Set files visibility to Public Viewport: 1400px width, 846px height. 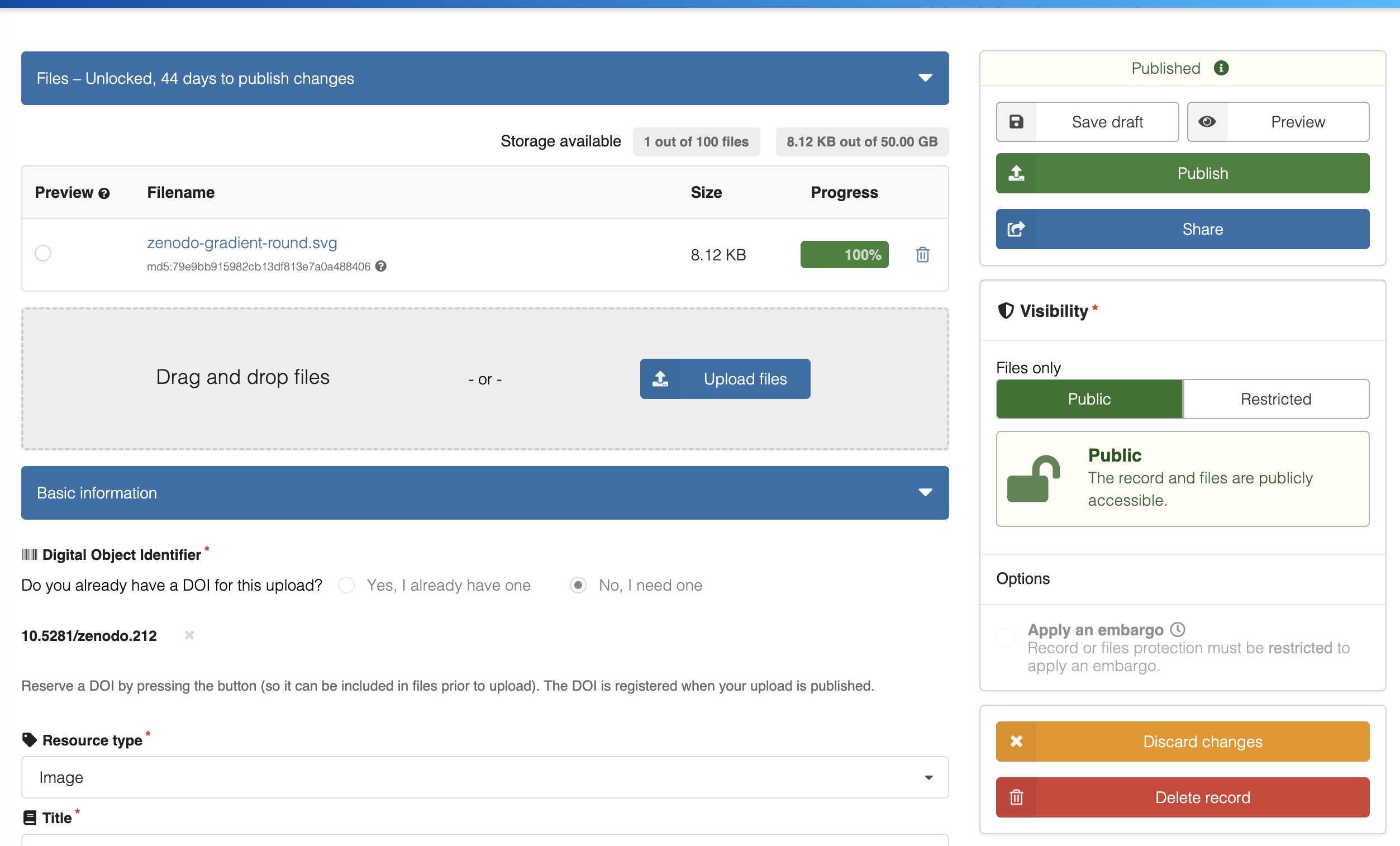[x=1089, y=399]
